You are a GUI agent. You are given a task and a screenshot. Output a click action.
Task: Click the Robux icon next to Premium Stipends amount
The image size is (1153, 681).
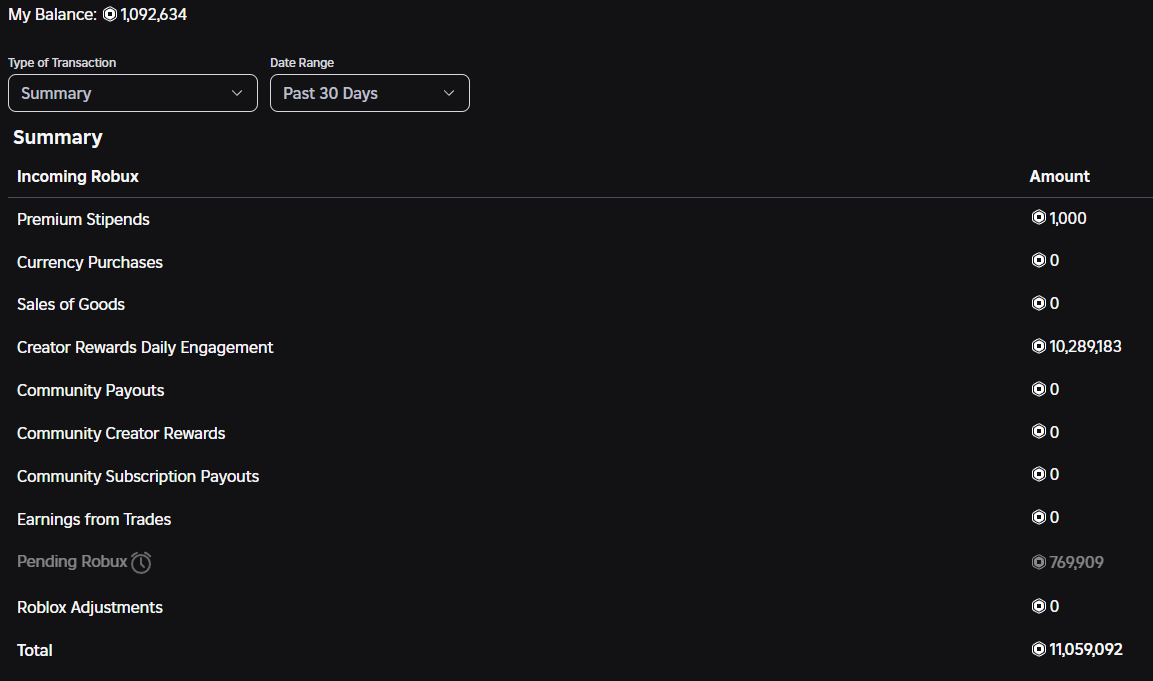(x=1038, y=218)
